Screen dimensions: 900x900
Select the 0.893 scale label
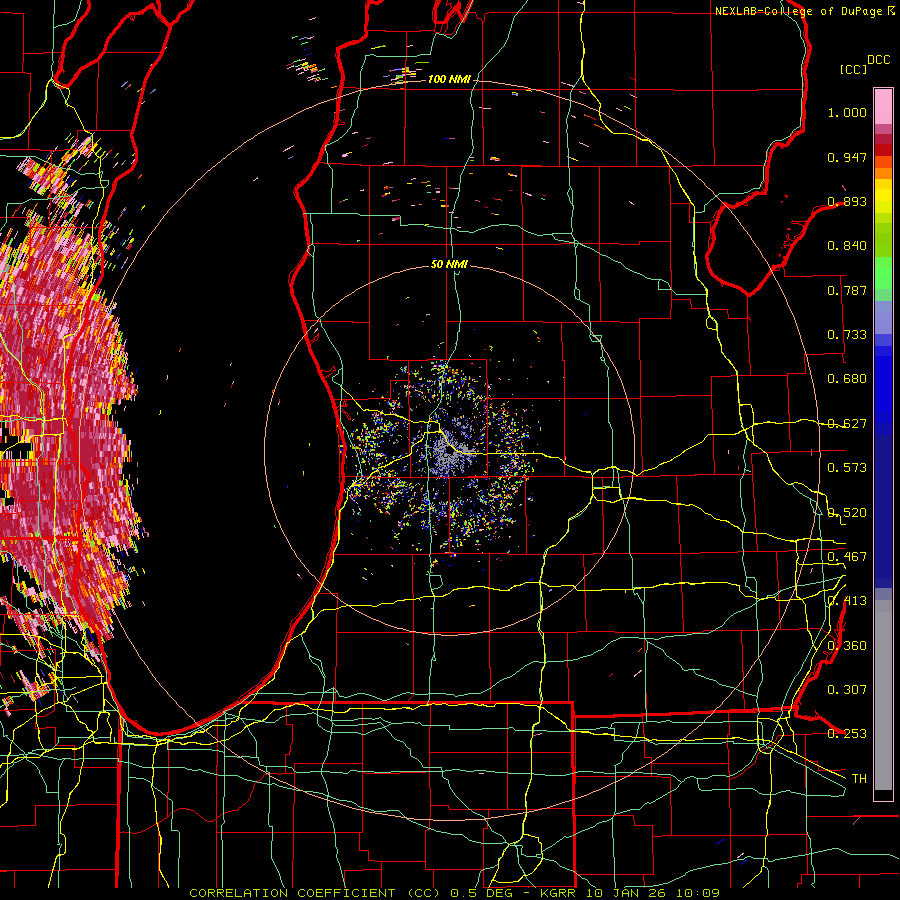coord(847,201)
